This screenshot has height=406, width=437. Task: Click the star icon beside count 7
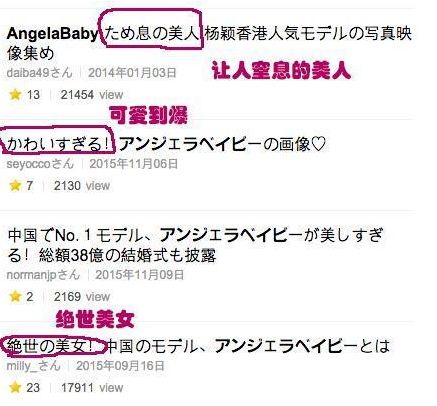click(15, 185)
